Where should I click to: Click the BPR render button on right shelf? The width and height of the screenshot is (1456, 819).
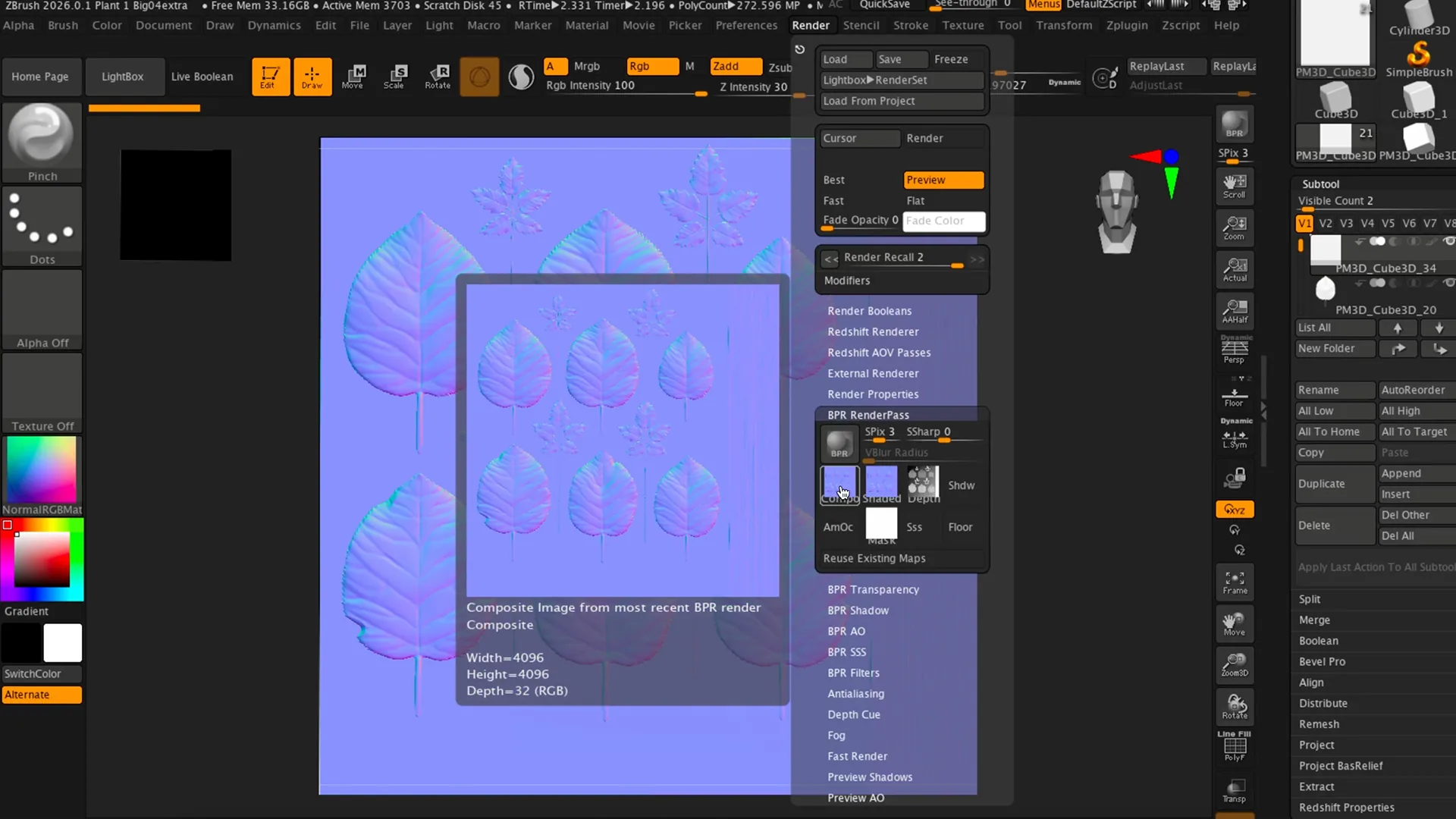1235,124
